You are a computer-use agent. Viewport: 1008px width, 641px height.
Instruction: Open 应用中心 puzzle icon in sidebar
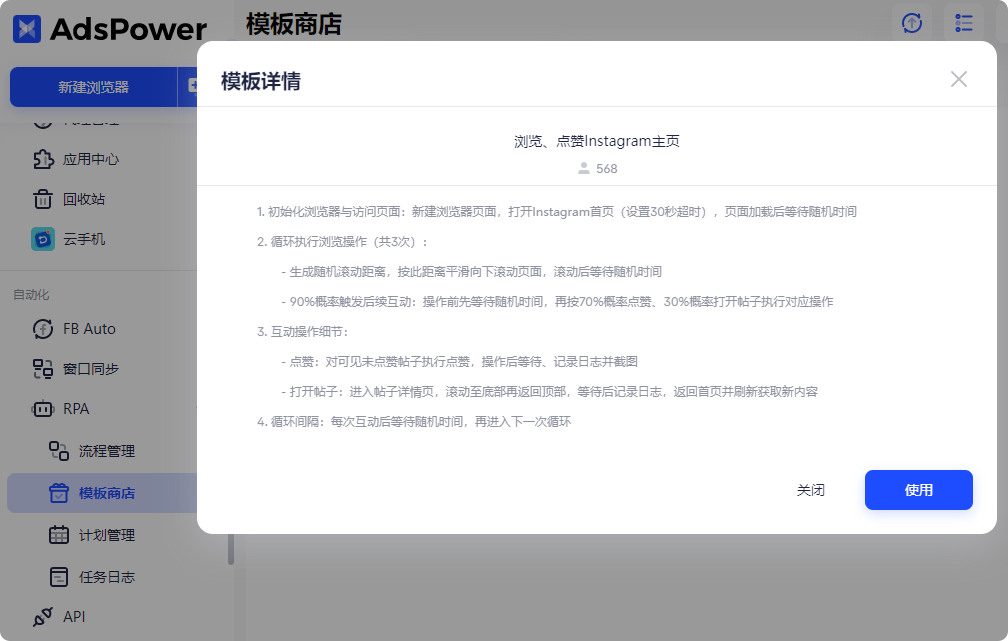point(43,159)
